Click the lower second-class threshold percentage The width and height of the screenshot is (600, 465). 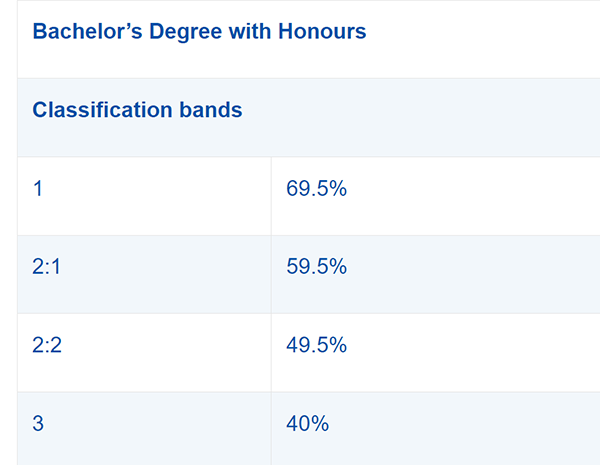(x=316, y=345)
